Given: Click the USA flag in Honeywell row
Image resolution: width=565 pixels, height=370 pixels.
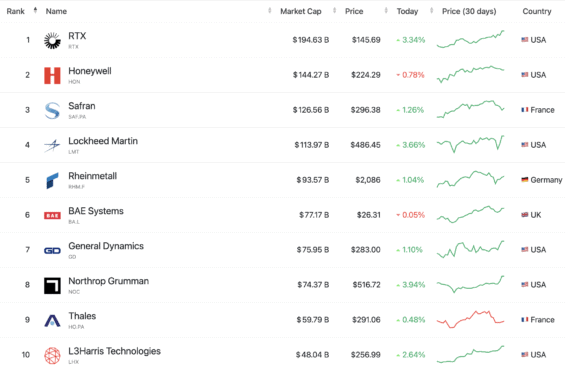Looking at the screenshot, I should (525, 75).
